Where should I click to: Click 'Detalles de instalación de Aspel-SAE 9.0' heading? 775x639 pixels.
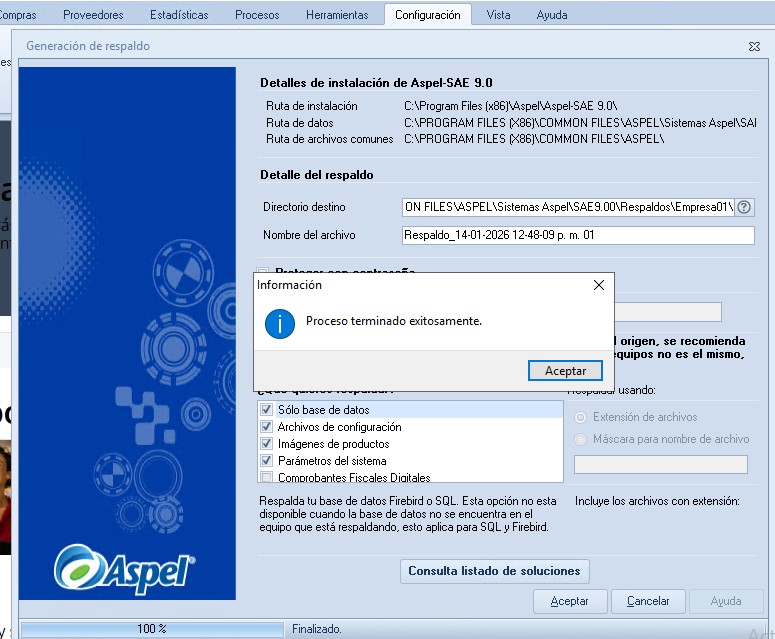[377, 83]
